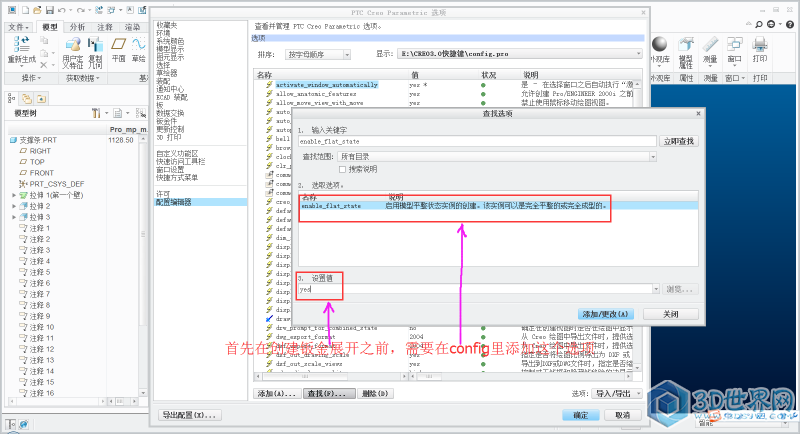Select the 平面 plane tool
Screen dimensions: 800x434
(118, 44)
